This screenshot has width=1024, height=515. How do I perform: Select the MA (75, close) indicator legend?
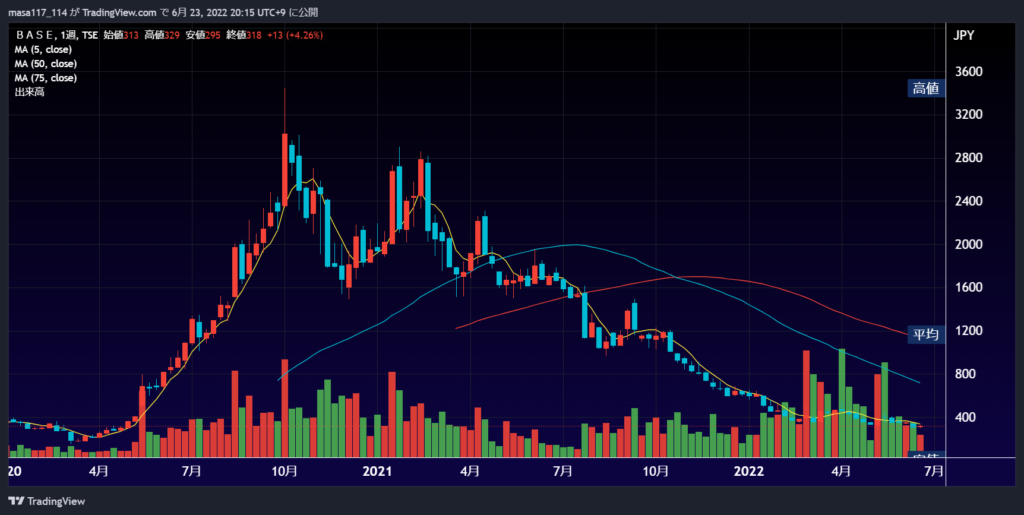(x=46, y=78)
